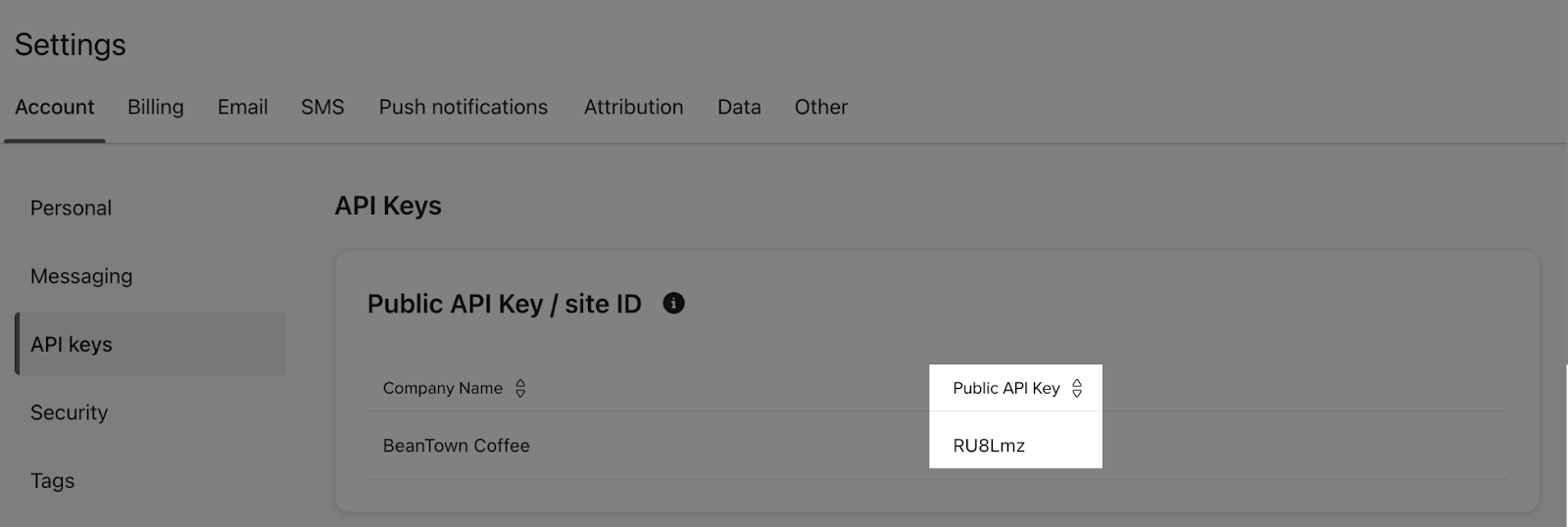Screen dimensions: 1568x527
Task: Select API keys in the sidebar
Action: (x=151, y=344)
